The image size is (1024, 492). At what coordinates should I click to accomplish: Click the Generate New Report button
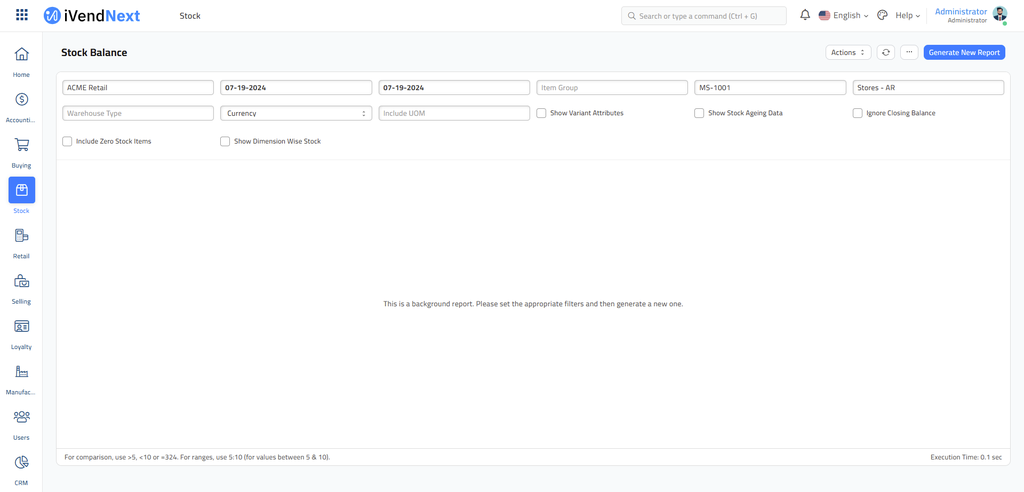tap(964, 52)
